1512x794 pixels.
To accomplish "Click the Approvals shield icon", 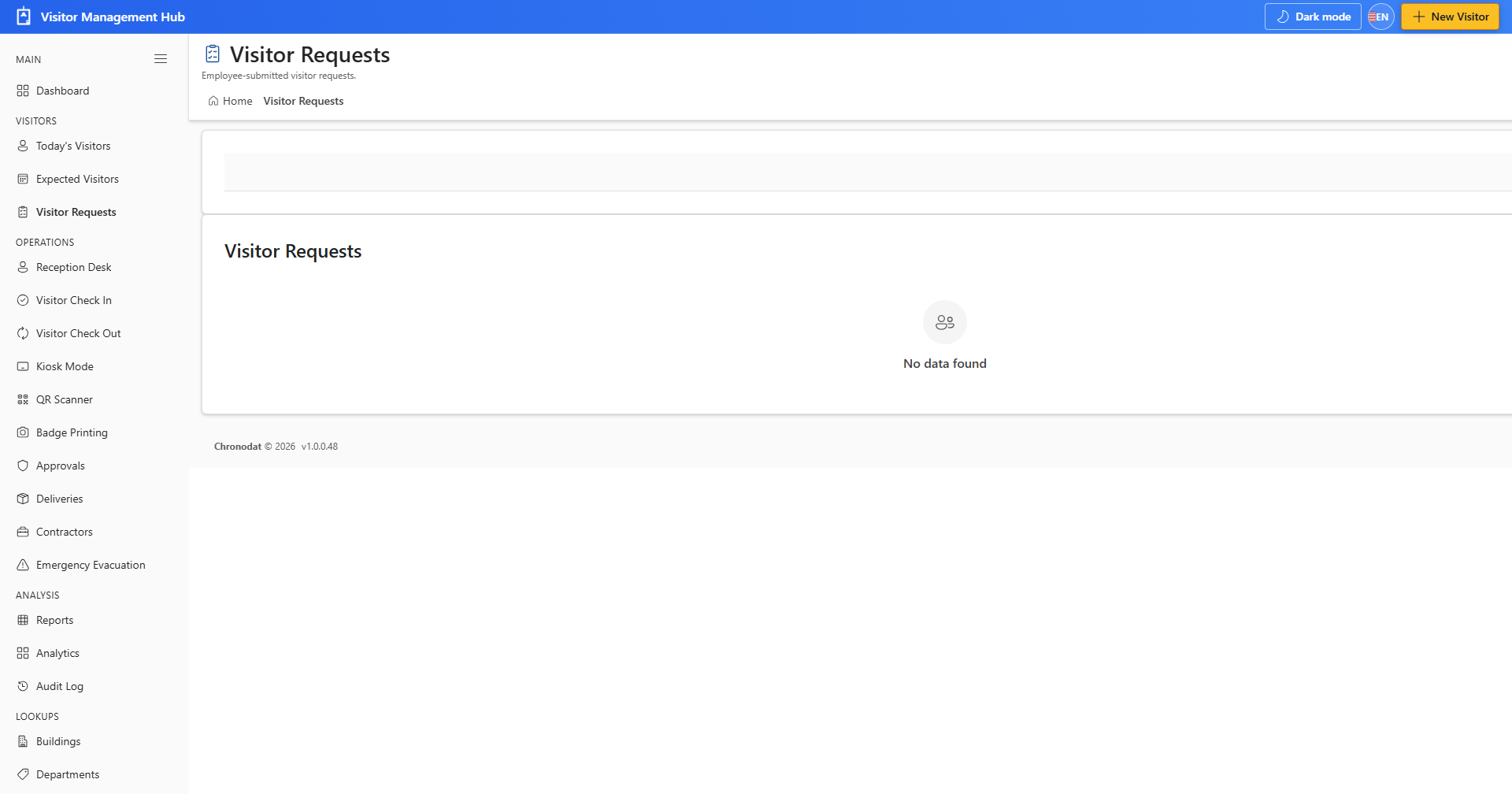I will coord(23,466).
